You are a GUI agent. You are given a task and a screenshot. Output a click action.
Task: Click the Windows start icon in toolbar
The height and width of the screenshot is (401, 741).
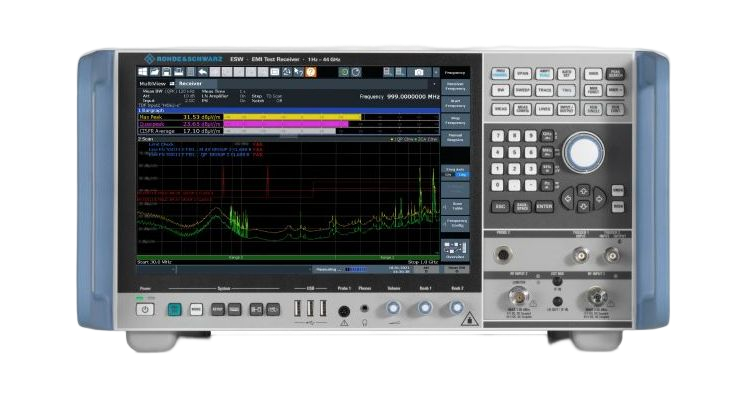(145, 72)
